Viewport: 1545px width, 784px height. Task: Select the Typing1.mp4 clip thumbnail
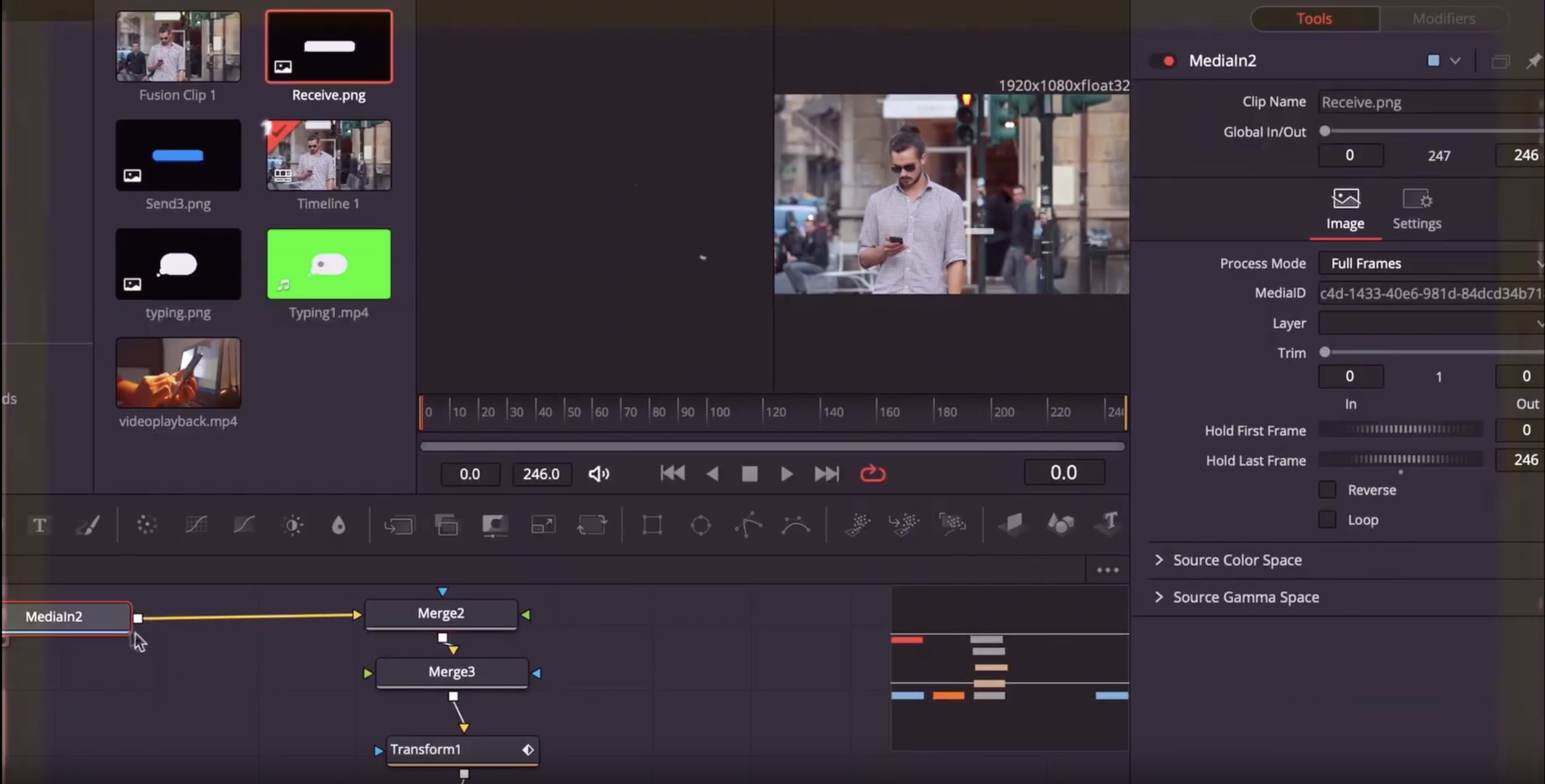pyautogui.click(x=329, y=264)
